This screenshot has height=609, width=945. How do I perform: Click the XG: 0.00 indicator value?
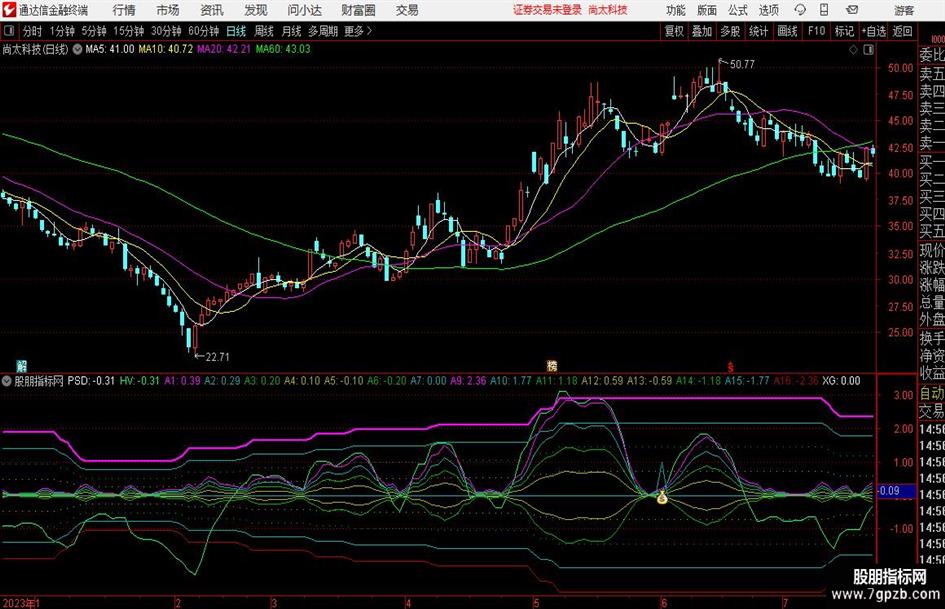841,380
